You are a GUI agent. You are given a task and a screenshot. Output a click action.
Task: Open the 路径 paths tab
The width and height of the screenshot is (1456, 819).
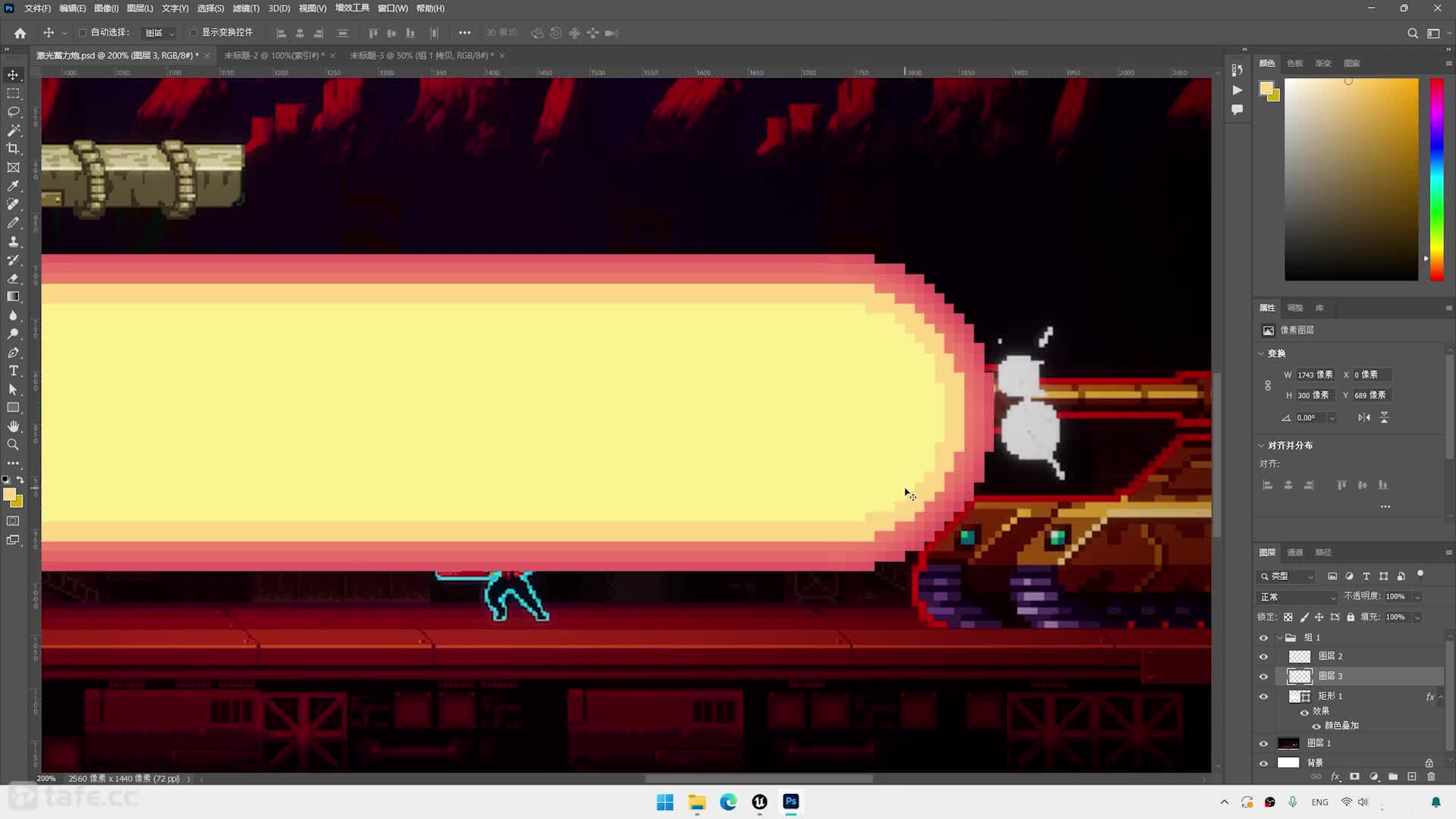(1323, 553)
